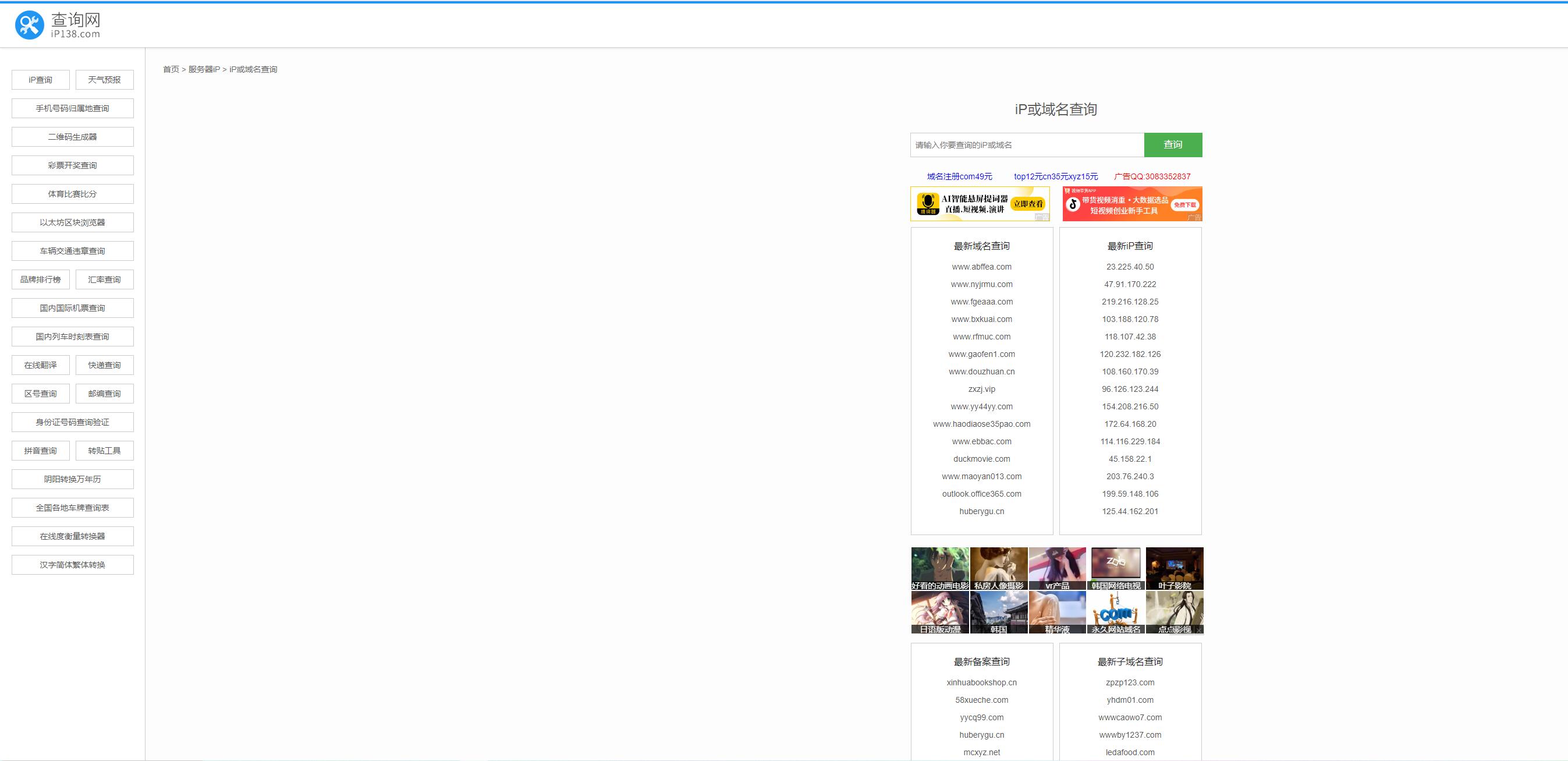
Task: Open the 在线度衡量转换器 sidebar item
Action: [x=72, y=536]
